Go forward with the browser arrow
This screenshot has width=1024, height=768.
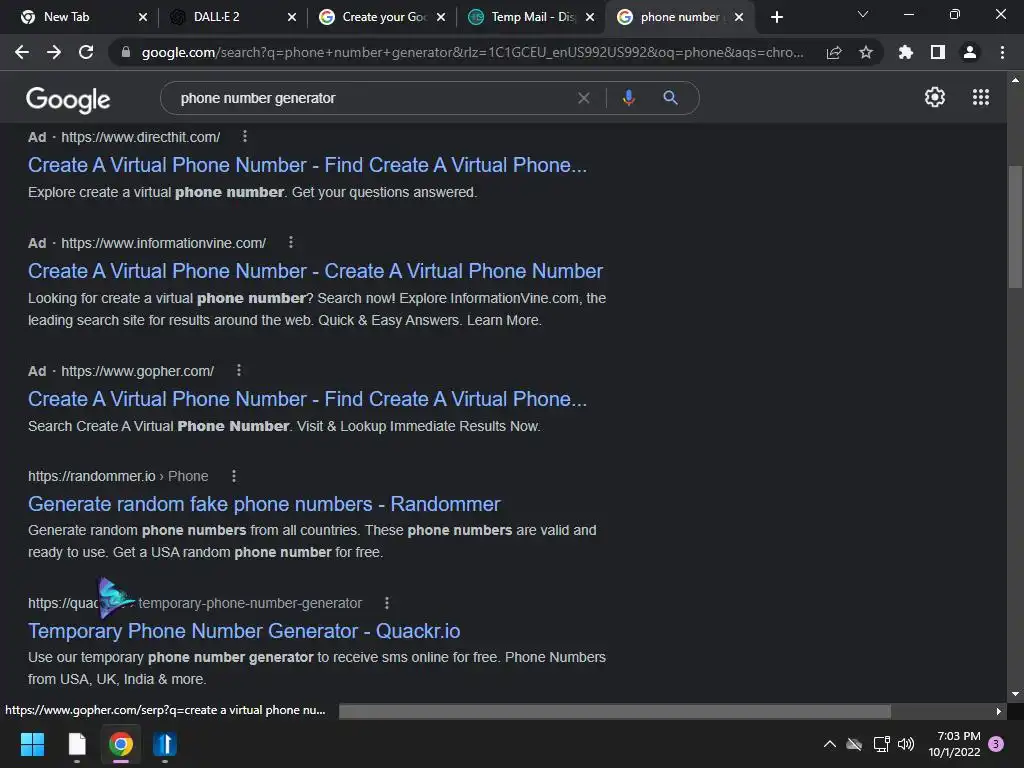54,52
